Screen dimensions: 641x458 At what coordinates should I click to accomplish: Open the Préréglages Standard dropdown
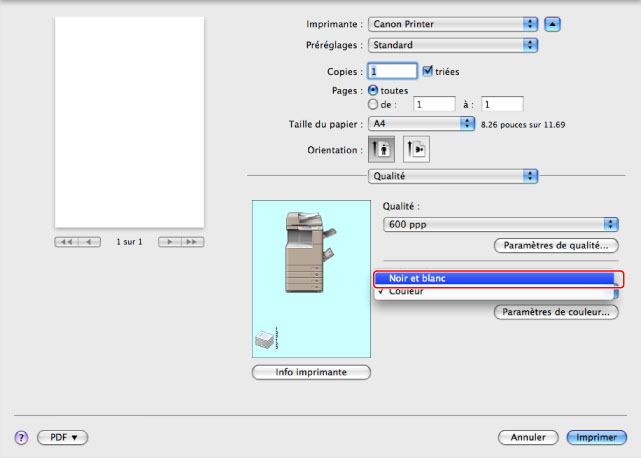[x=452, y=45]
